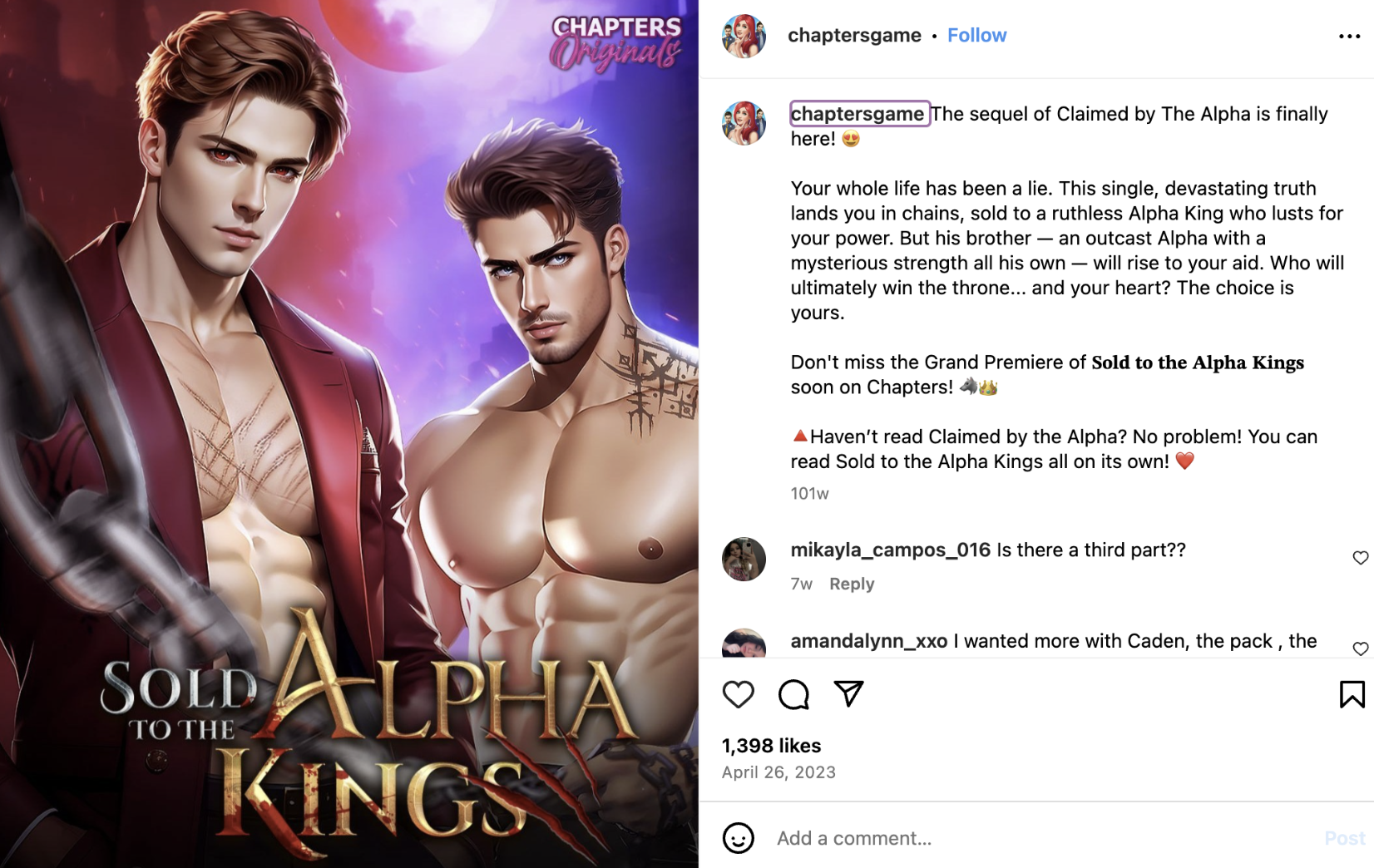View the 1,398 likes list

click(771, 746)
